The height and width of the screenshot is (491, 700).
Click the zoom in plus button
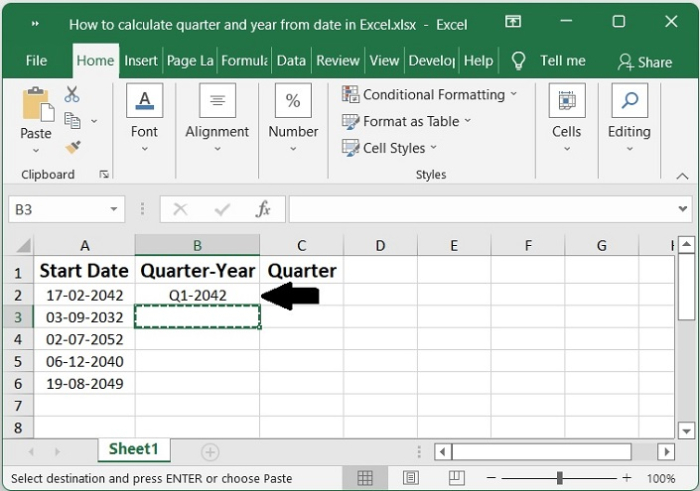[x=627, y=478]
